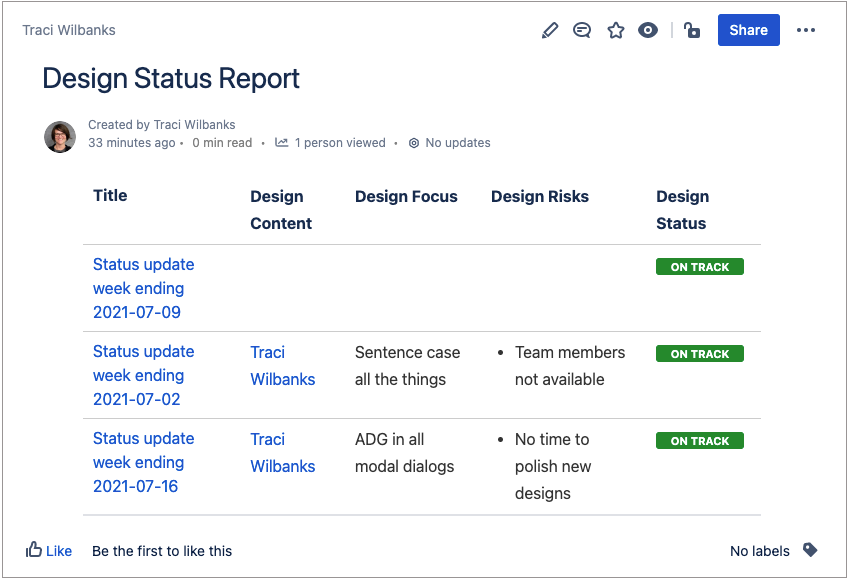
Task: Open the page views analytics icon
Action: 282,143
